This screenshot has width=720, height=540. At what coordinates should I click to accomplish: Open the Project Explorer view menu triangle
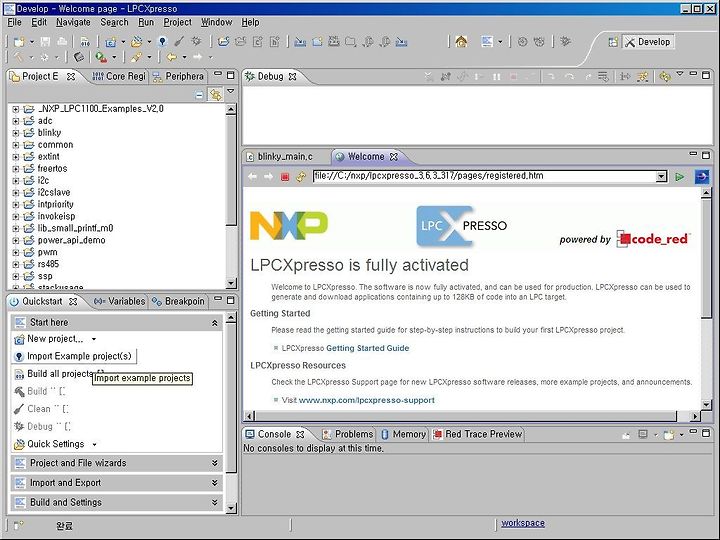[231, 91]
